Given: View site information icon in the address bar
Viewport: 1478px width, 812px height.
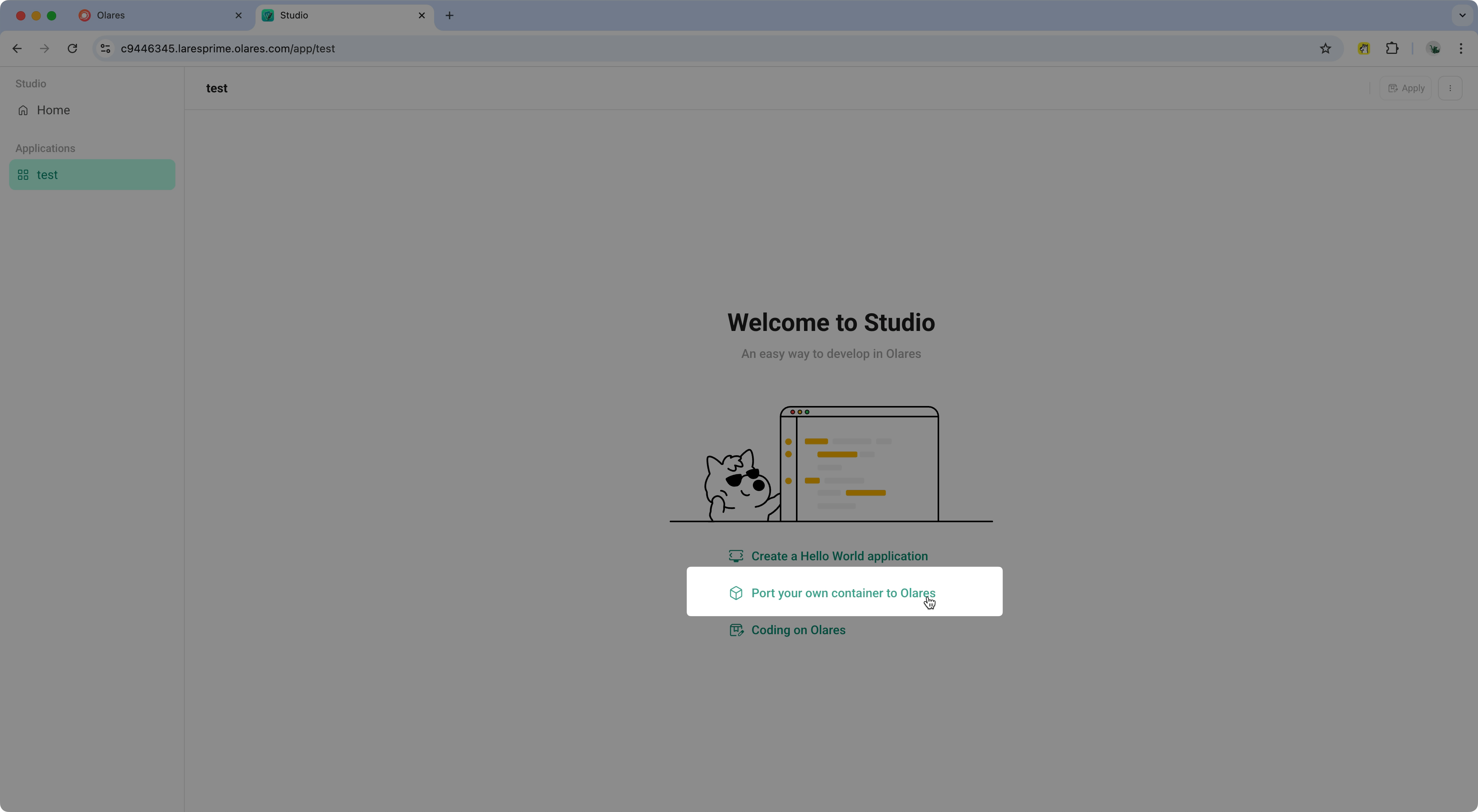Looking at the screenshot, I should [105, 49].
